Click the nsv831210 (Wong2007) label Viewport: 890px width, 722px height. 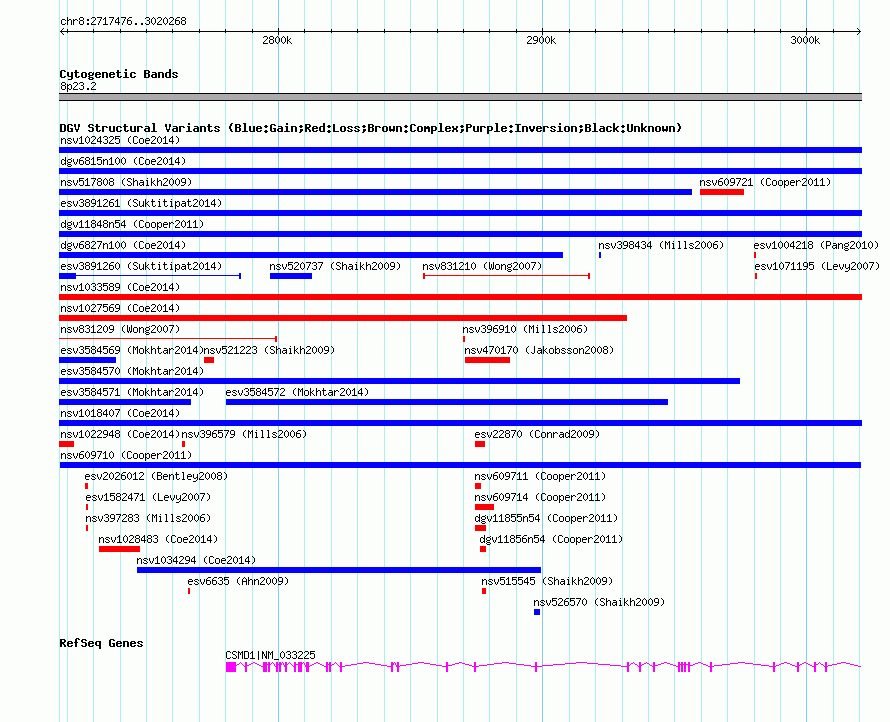tap(482, 266)
